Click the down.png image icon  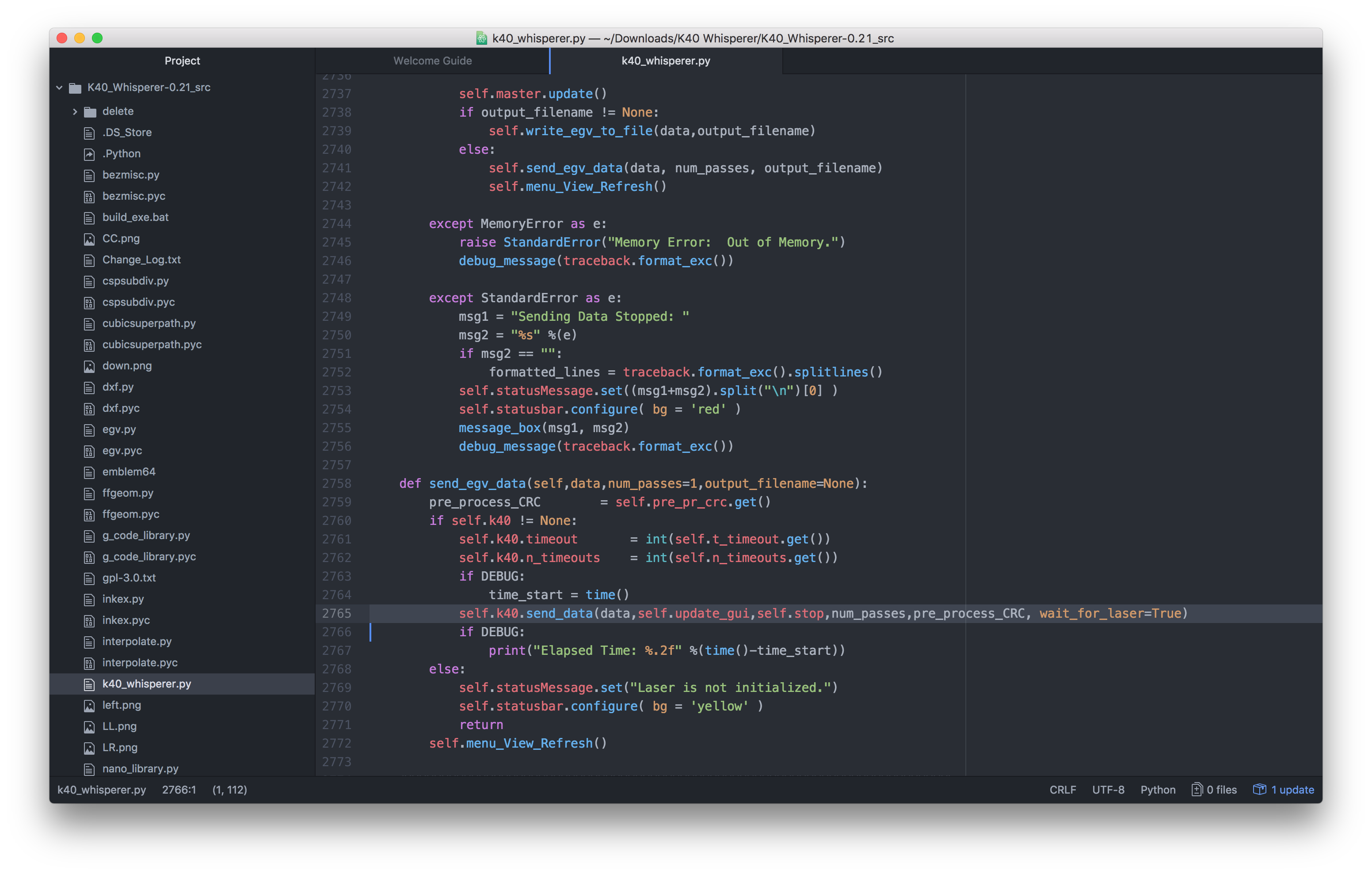click(89, 366)
